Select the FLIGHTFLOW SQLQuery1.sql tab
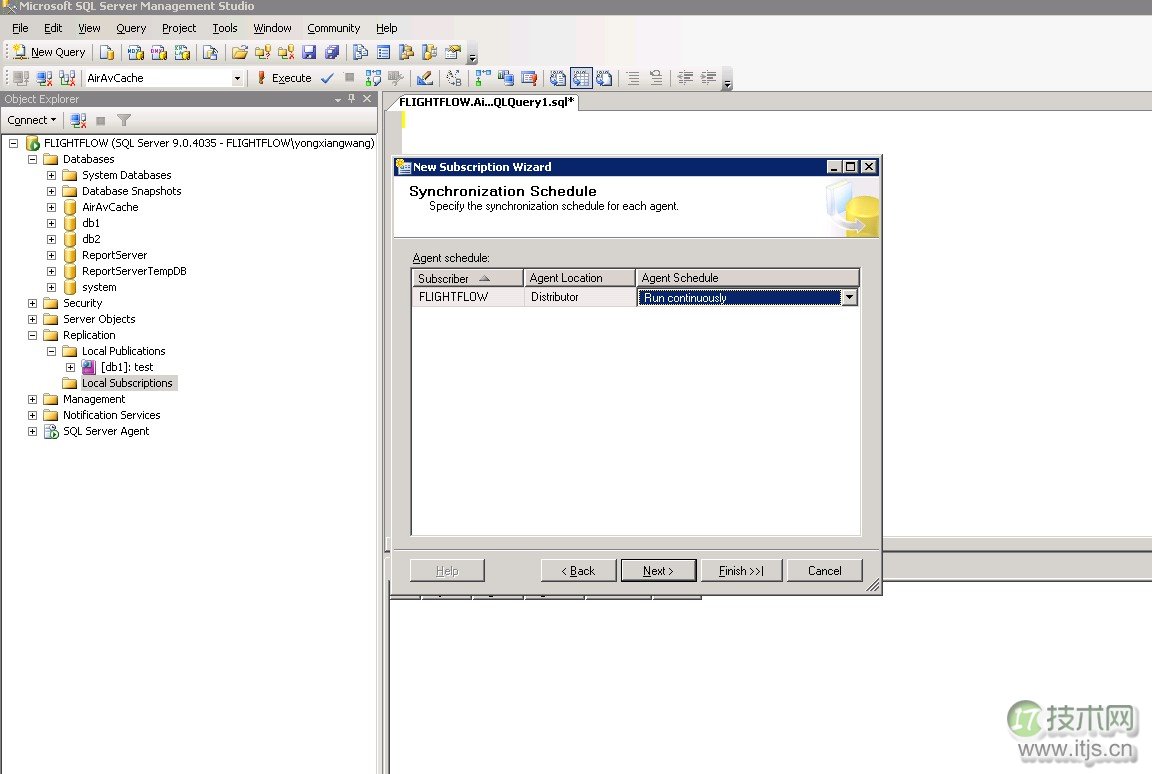 [485, 102]
